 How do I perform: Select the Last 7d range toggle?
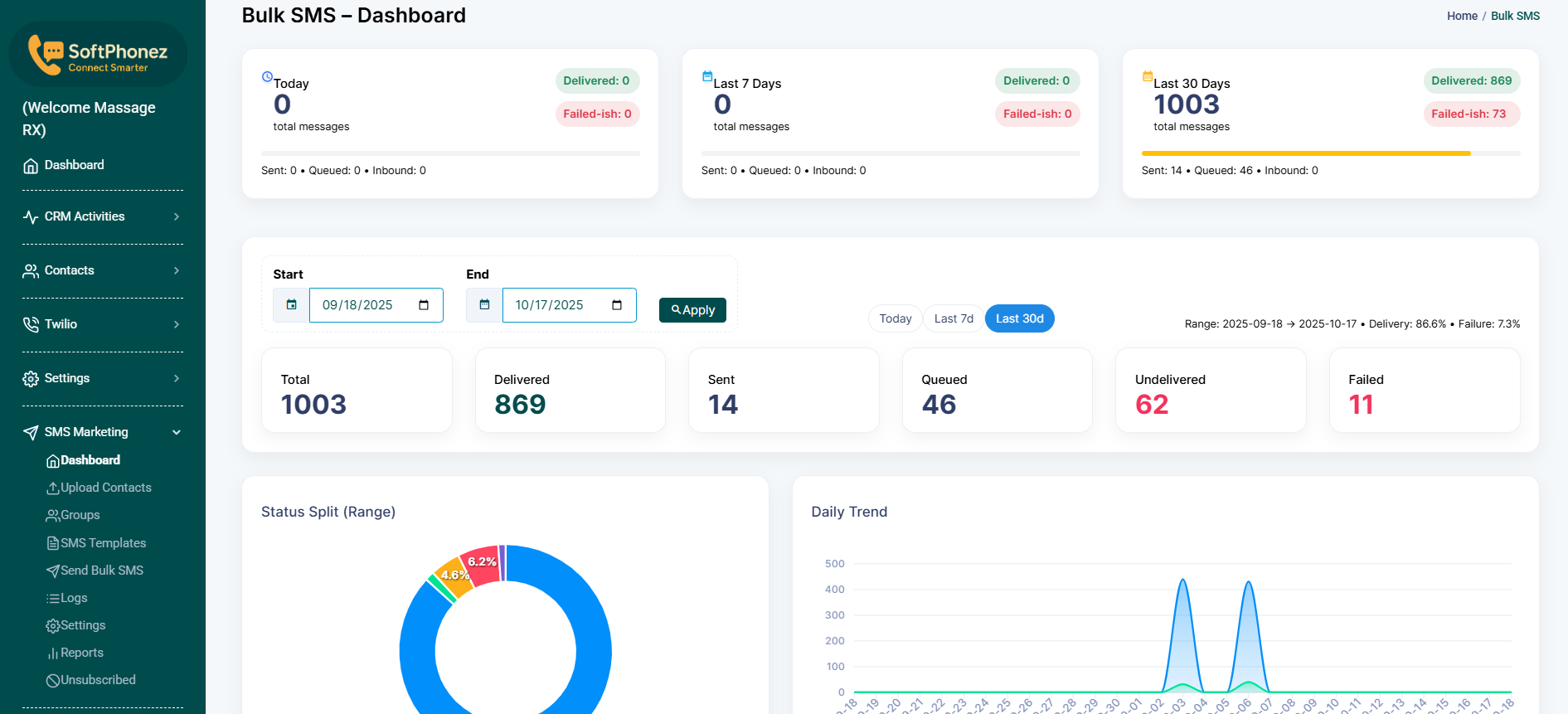[954, 318]
